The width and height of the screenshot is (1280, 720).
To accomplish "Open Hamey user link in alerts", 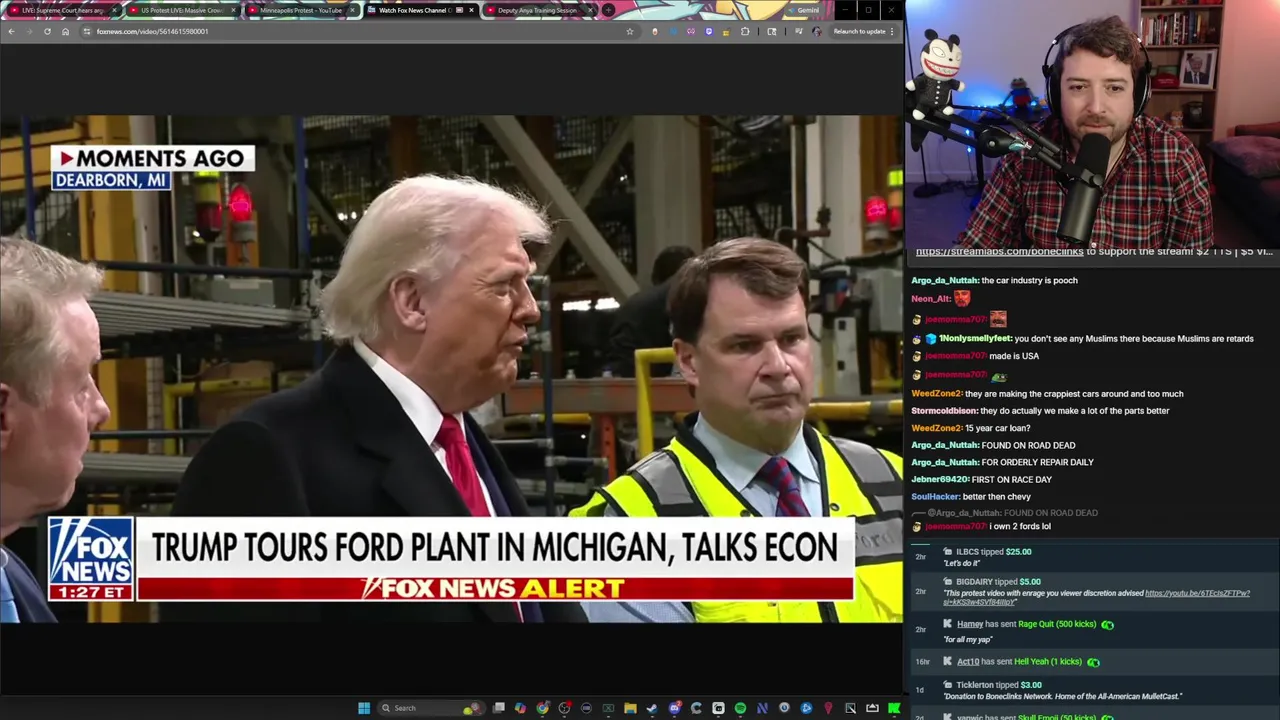I will click(x=970, y=624).
